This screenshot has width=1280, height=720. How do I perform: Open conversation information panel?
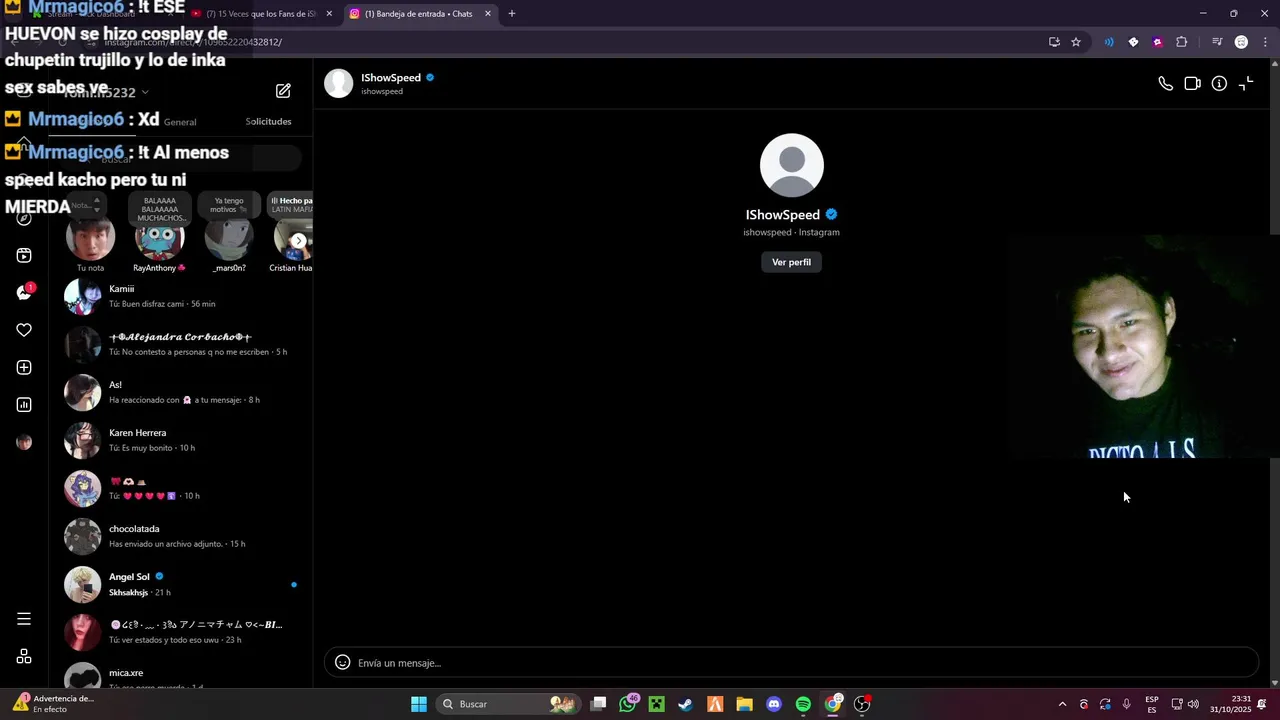tap(1219, 84)
